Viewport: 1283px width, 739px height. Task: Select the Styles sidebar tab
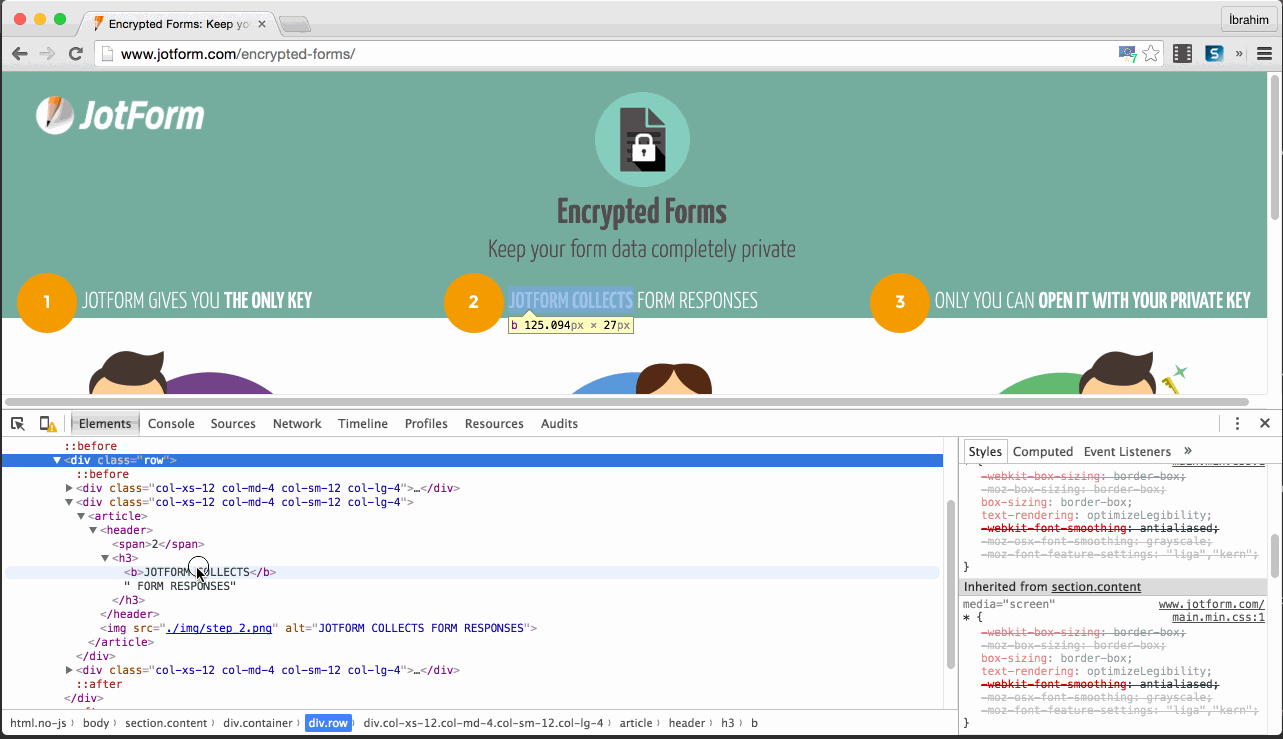click(985, 452)
